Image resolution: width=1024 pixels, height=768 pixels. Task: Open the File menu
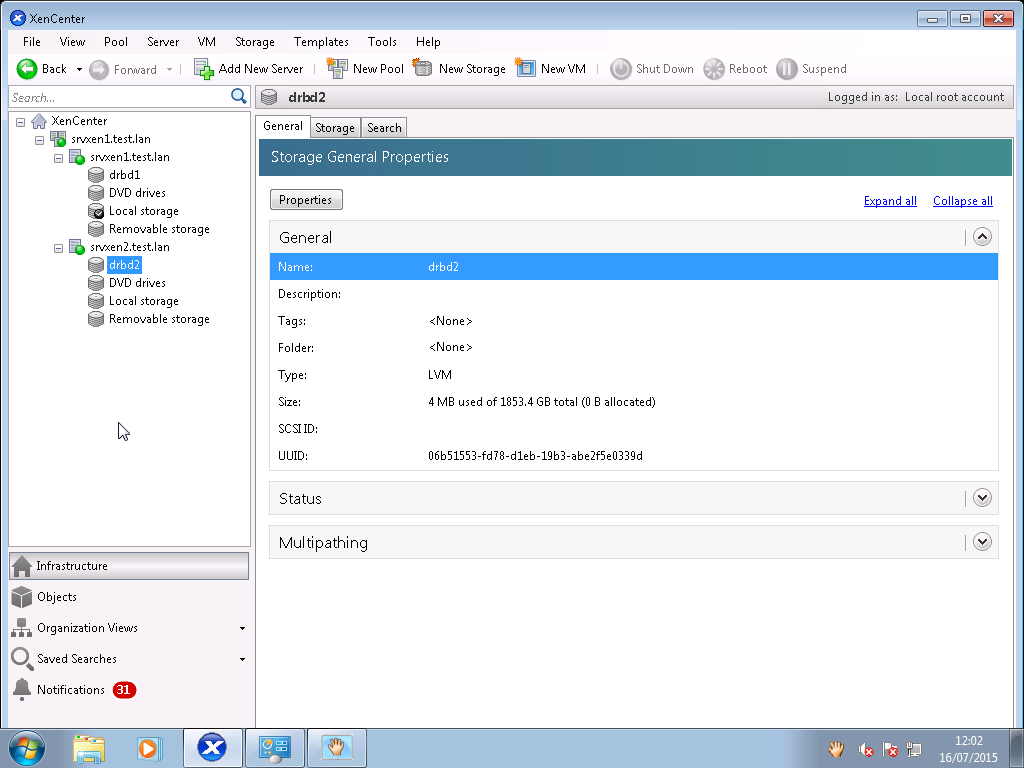[31, 42]
